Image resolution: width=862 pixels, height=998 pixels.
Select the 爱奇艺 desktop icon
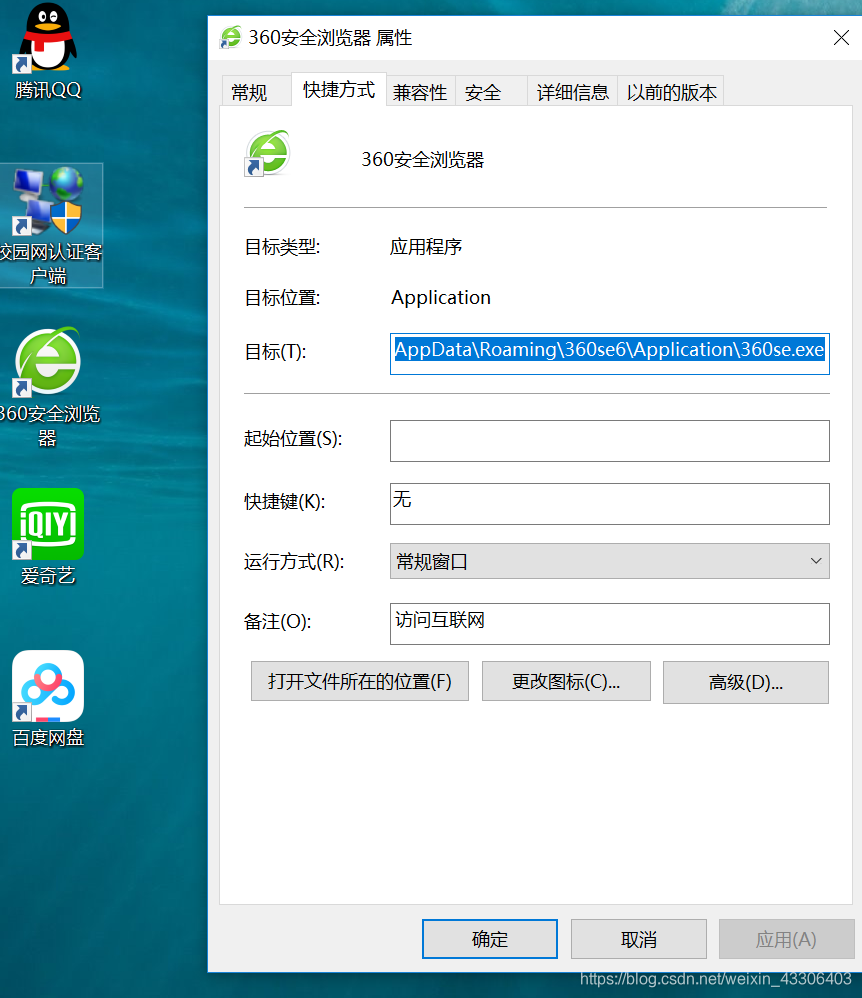coord(48,538)
